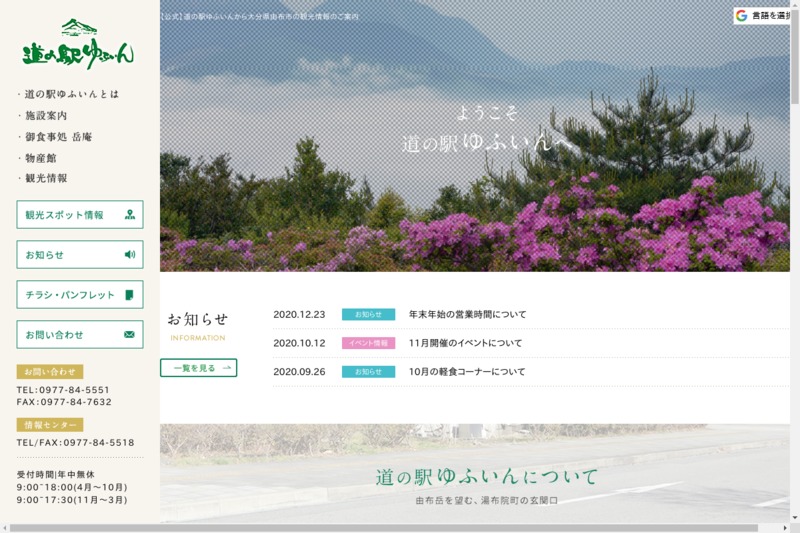Go to 御食事処 岳庵 in sidebar menu
This screenshot has width=800, height=533.
pyautogui.click(x=59, y=137)
